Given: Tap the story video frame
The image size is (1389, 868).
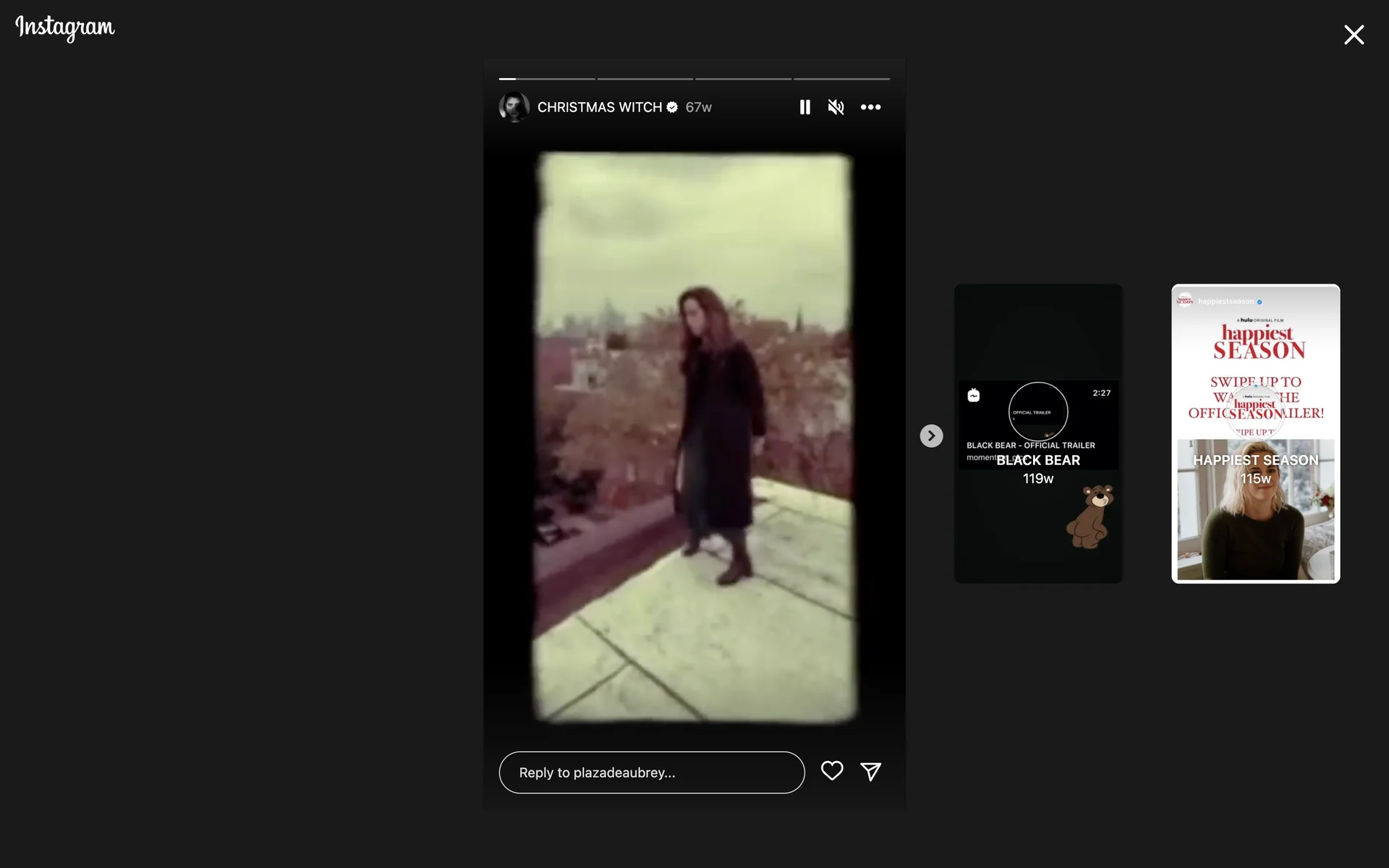Looking at the screenshot, I should pyautogui.click(x=694, y=437).
